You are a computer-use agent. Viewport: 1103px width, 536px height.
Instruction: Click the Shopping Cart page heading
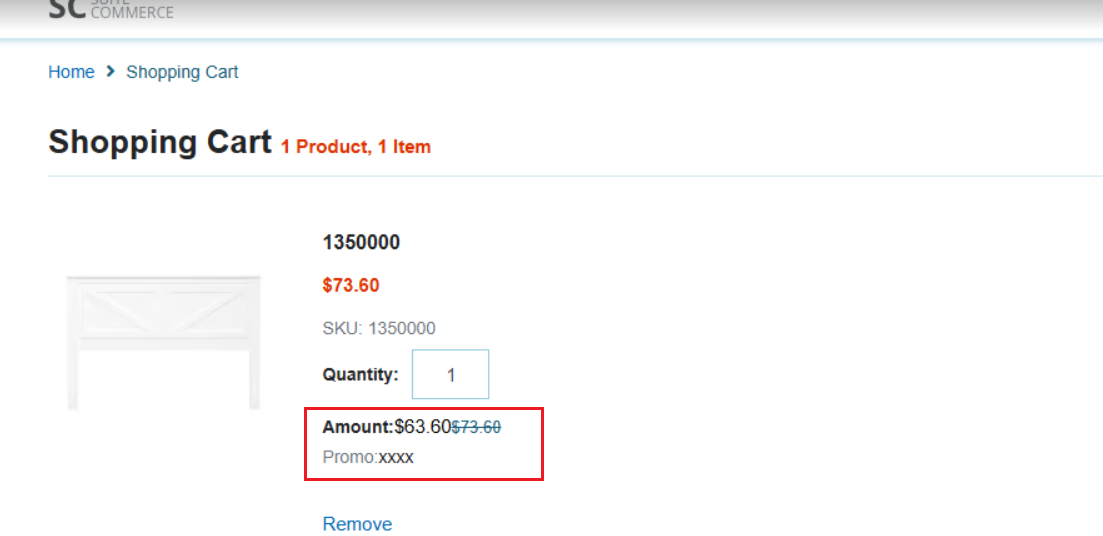coord(160,142)
